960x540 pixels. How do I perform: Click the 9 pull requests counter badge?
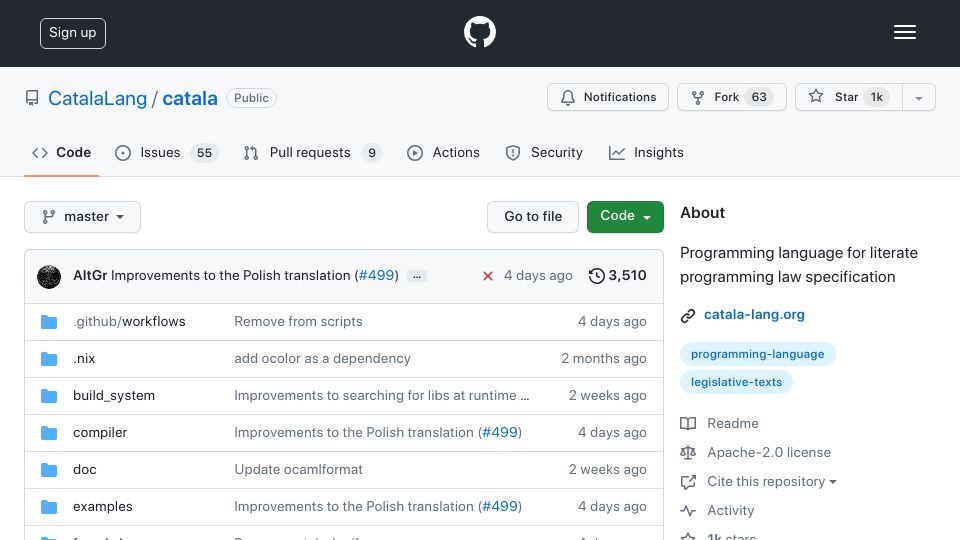pyautogui.click(x=372, y=152)
